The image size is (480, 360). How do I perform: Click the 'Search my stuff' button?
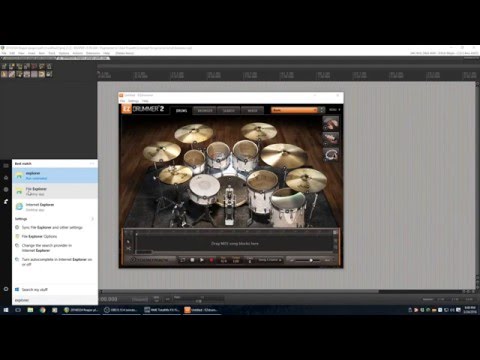point(55,290)
